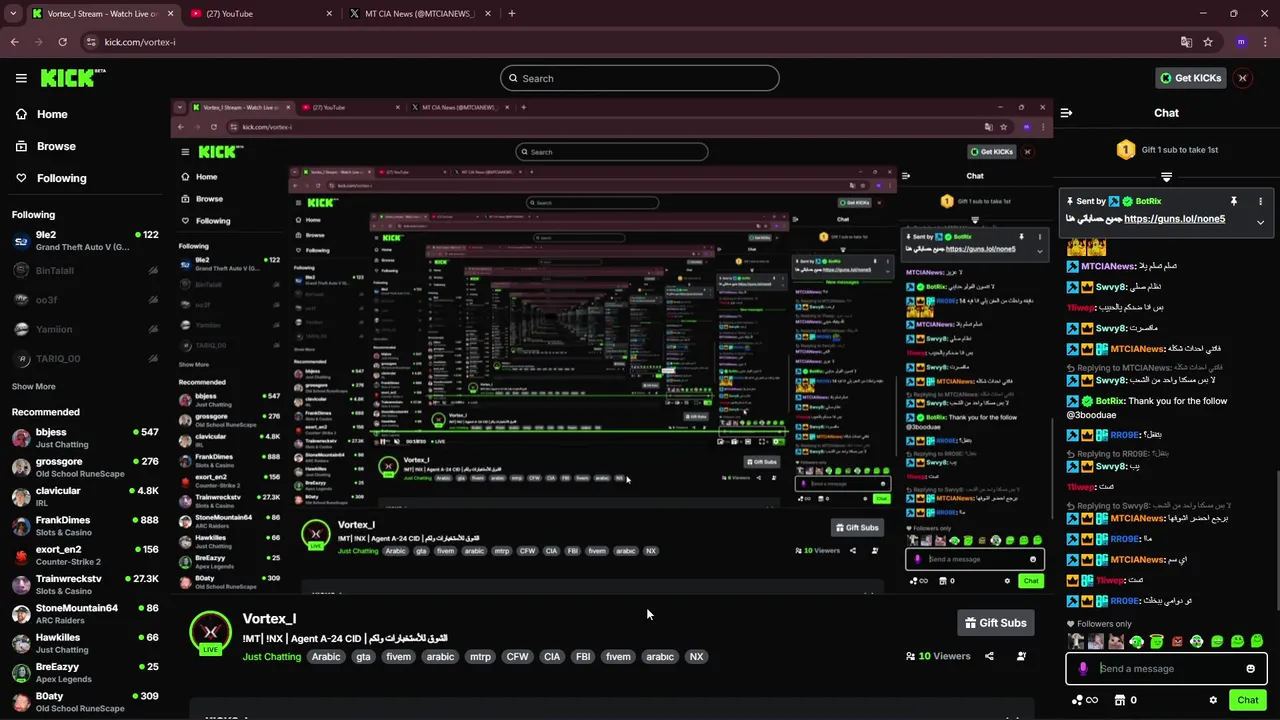
Task: Expand followed list with Show More
Action: click(34, 386)
